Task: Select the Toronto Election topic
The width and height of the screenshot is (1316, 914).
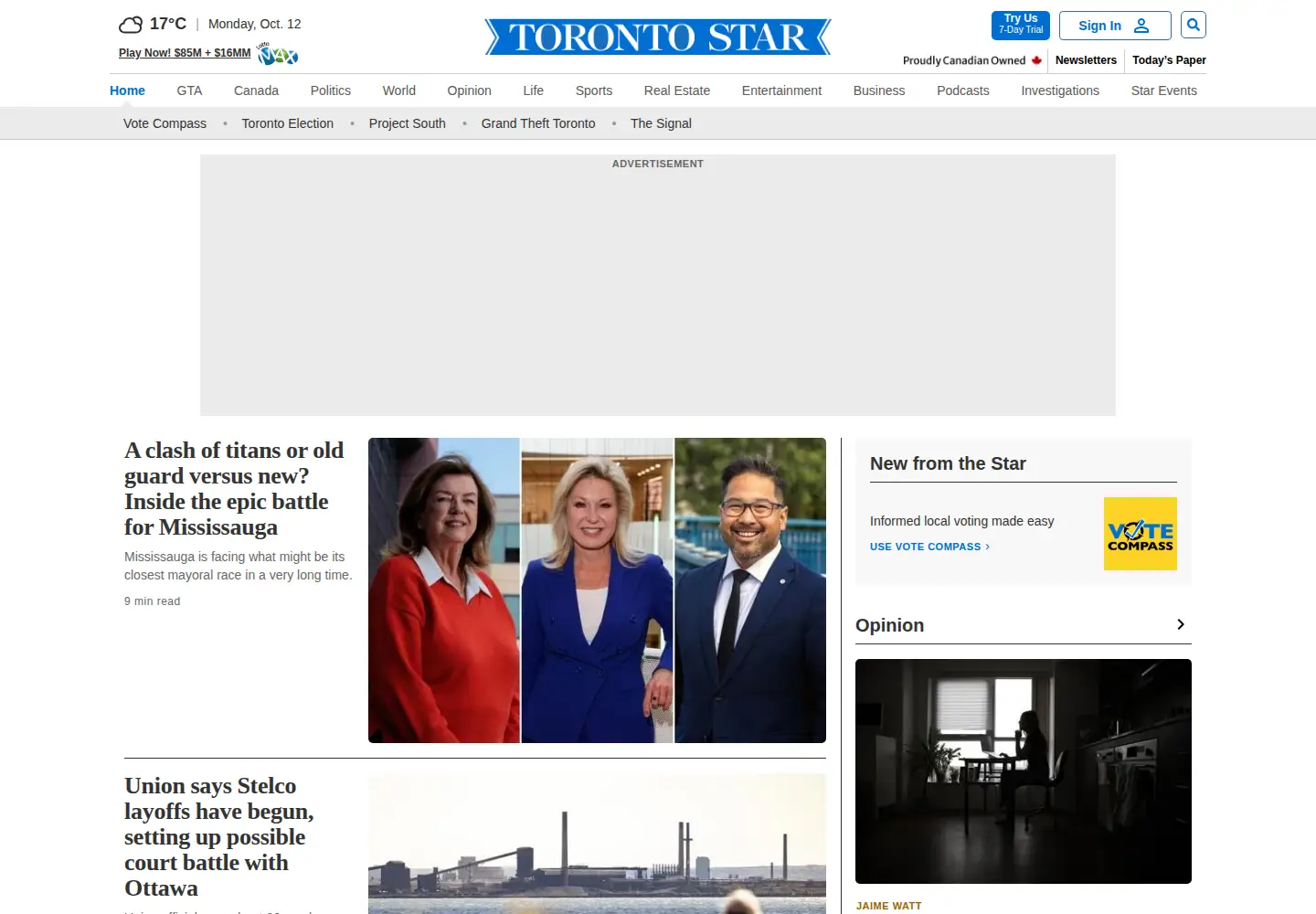Action: pyautogui.click(x=288, y=123)
